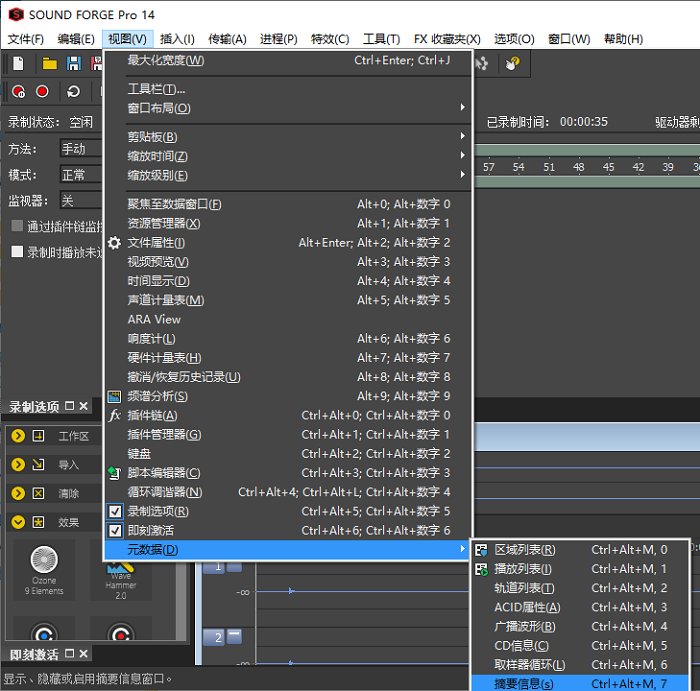Choose 最大化宽度(W) menu entry
700x691 pixels.
288,60
